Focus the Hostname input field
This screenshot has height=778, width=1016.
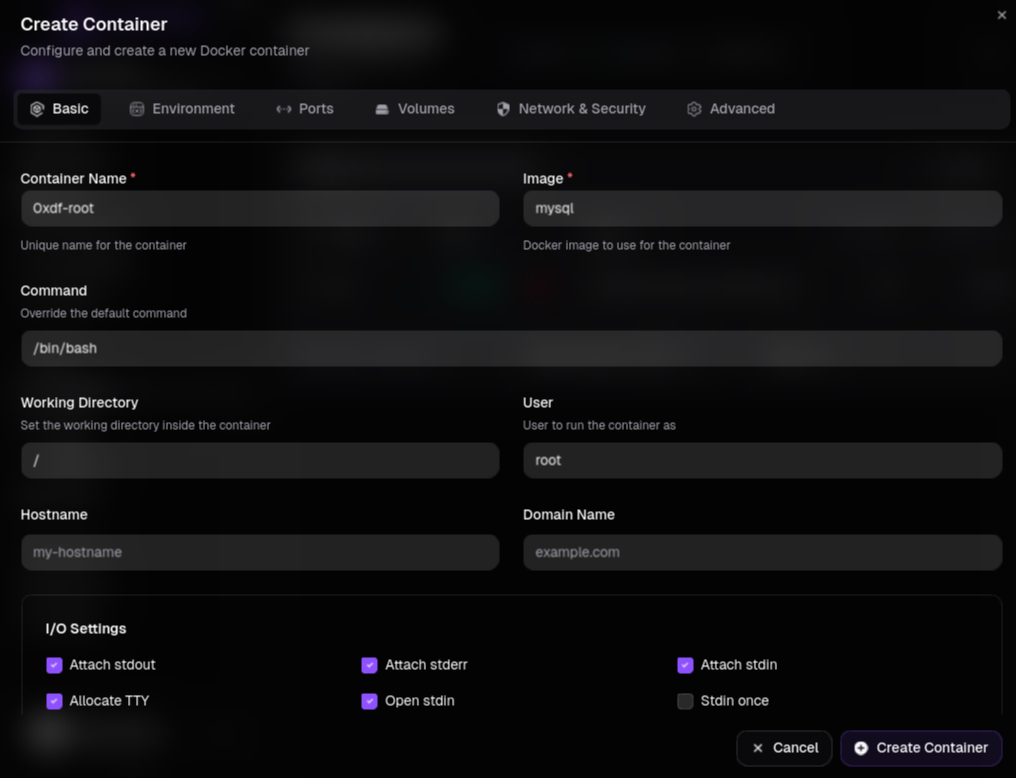click(x=260, y=553)
